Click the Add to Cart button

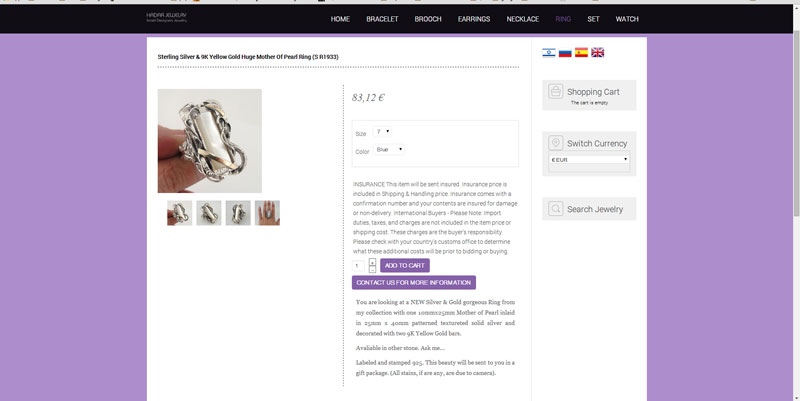[x=404, y=266]
